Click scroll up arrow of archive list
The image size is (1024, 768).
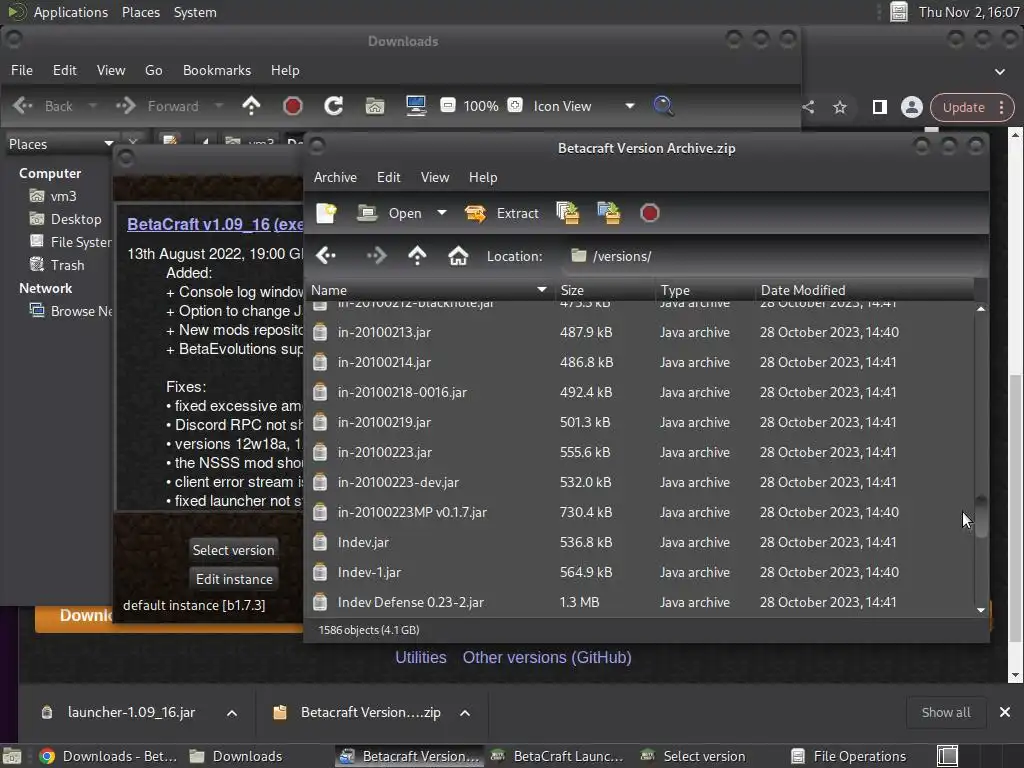[x=981, y=308]
